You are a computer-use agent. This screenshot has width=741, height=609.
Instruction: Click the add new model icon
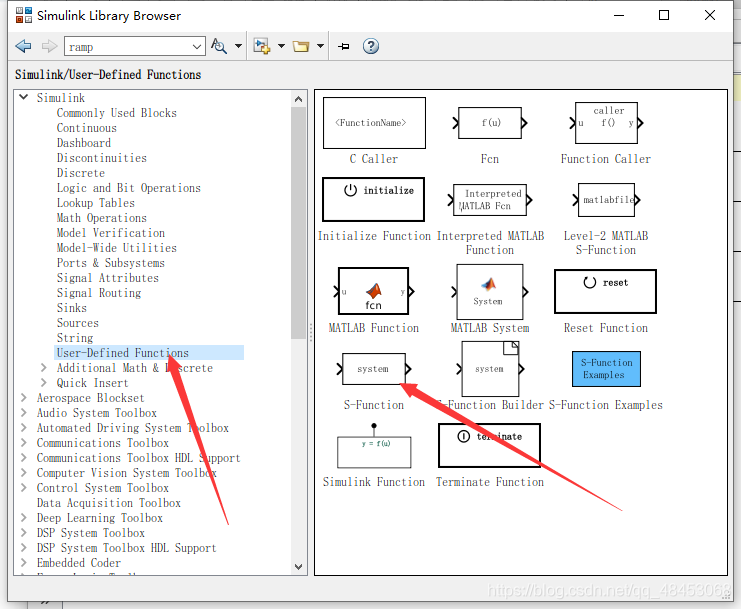261,46
